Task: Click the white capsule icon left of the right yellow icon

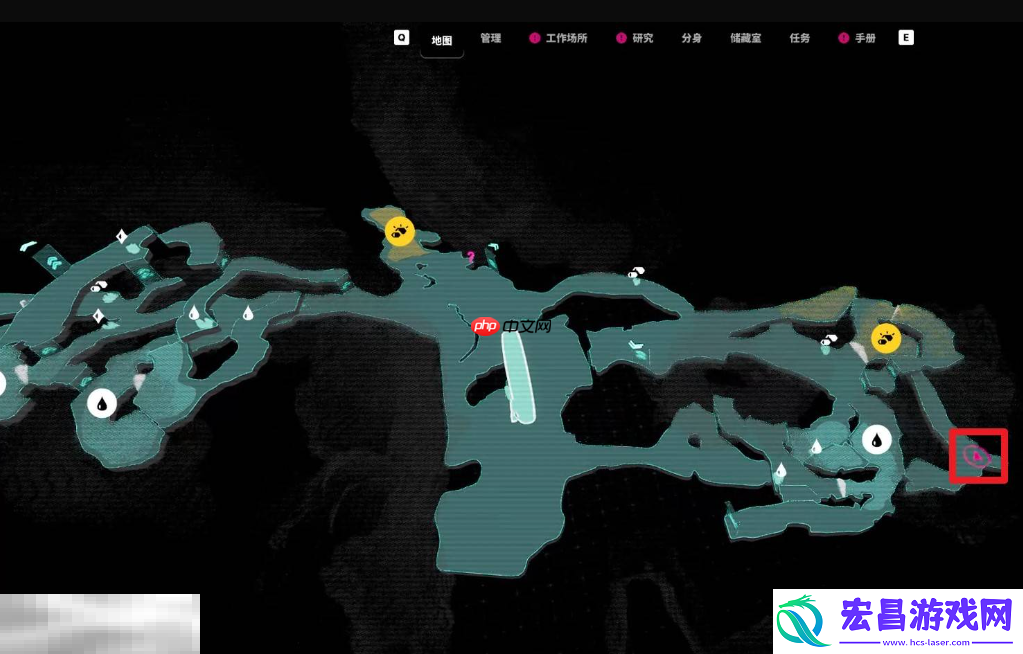Action: tap(829, 340)
